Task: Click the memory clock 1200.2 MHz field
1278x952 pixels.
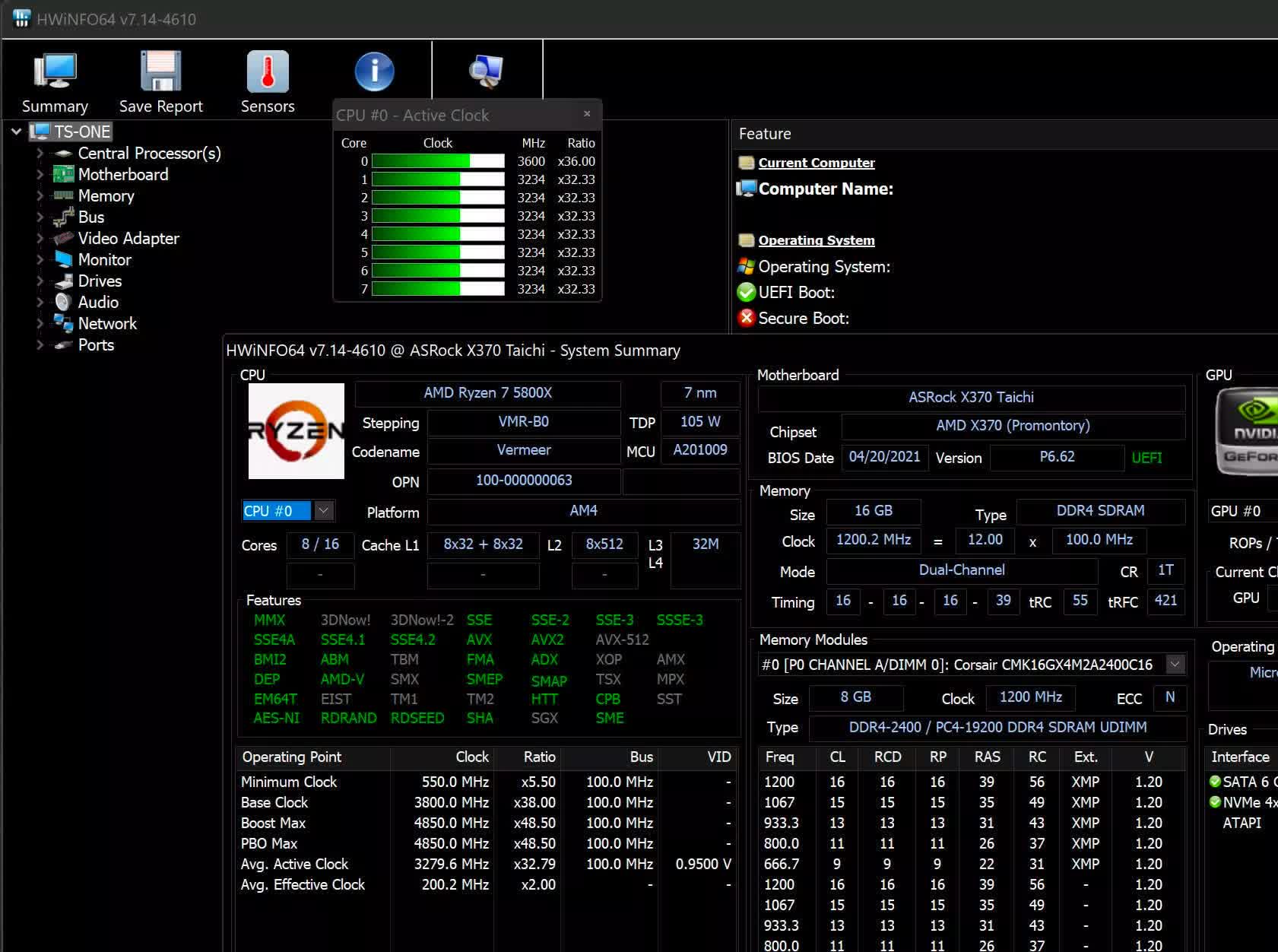Action: click(x=874, y=540)
